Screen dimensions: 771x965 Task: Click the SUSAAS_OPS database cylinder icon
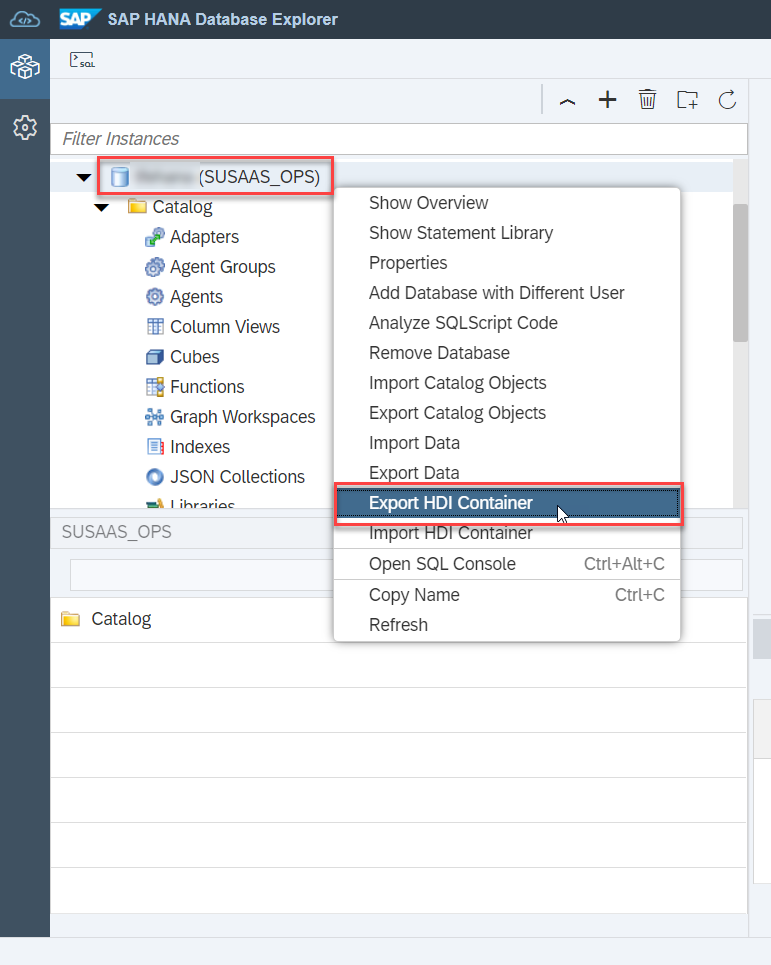[x=119, y=177]
